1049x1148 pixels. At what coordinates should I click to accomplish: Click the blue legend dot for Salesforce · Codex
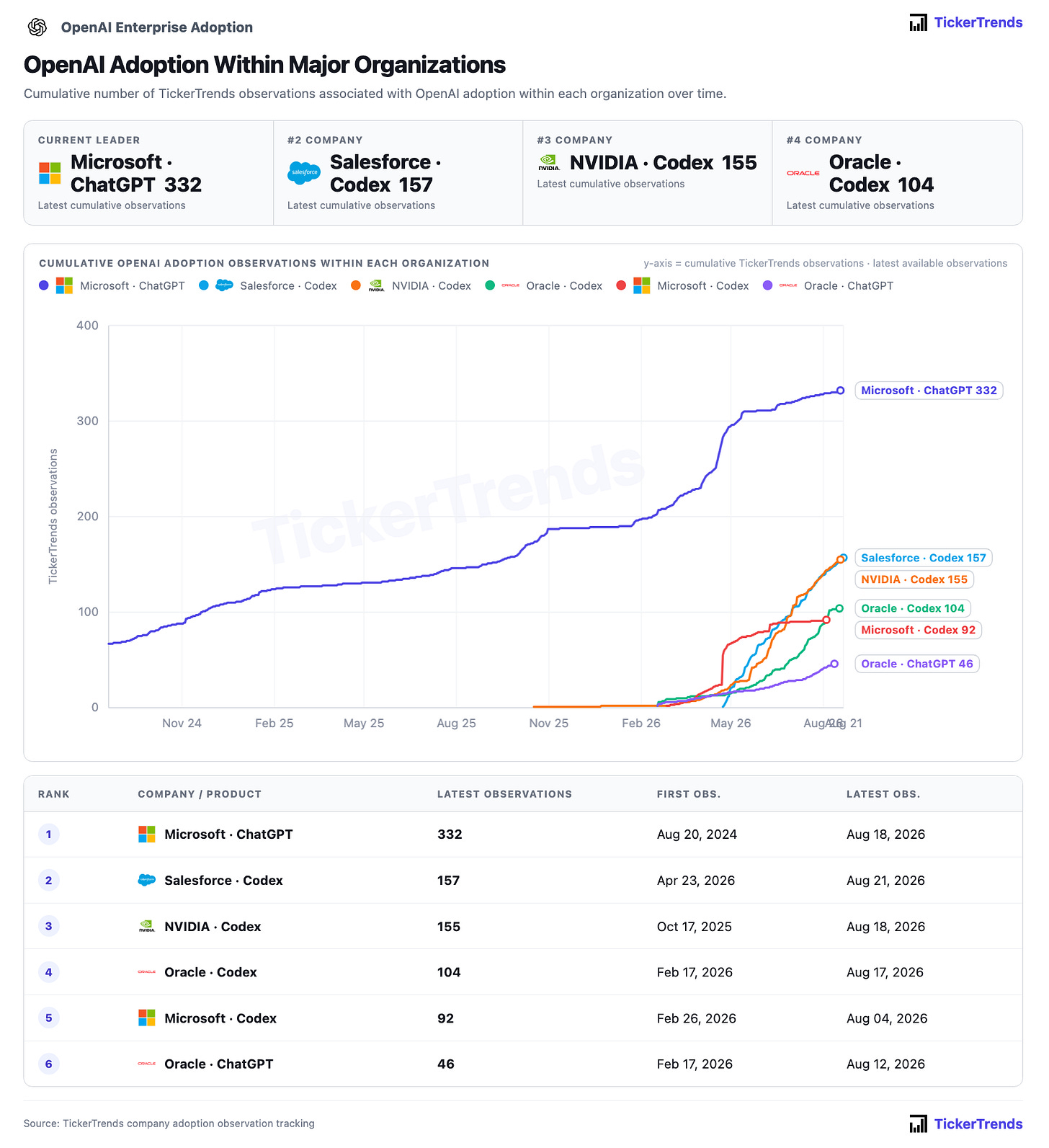click(204, 285)
